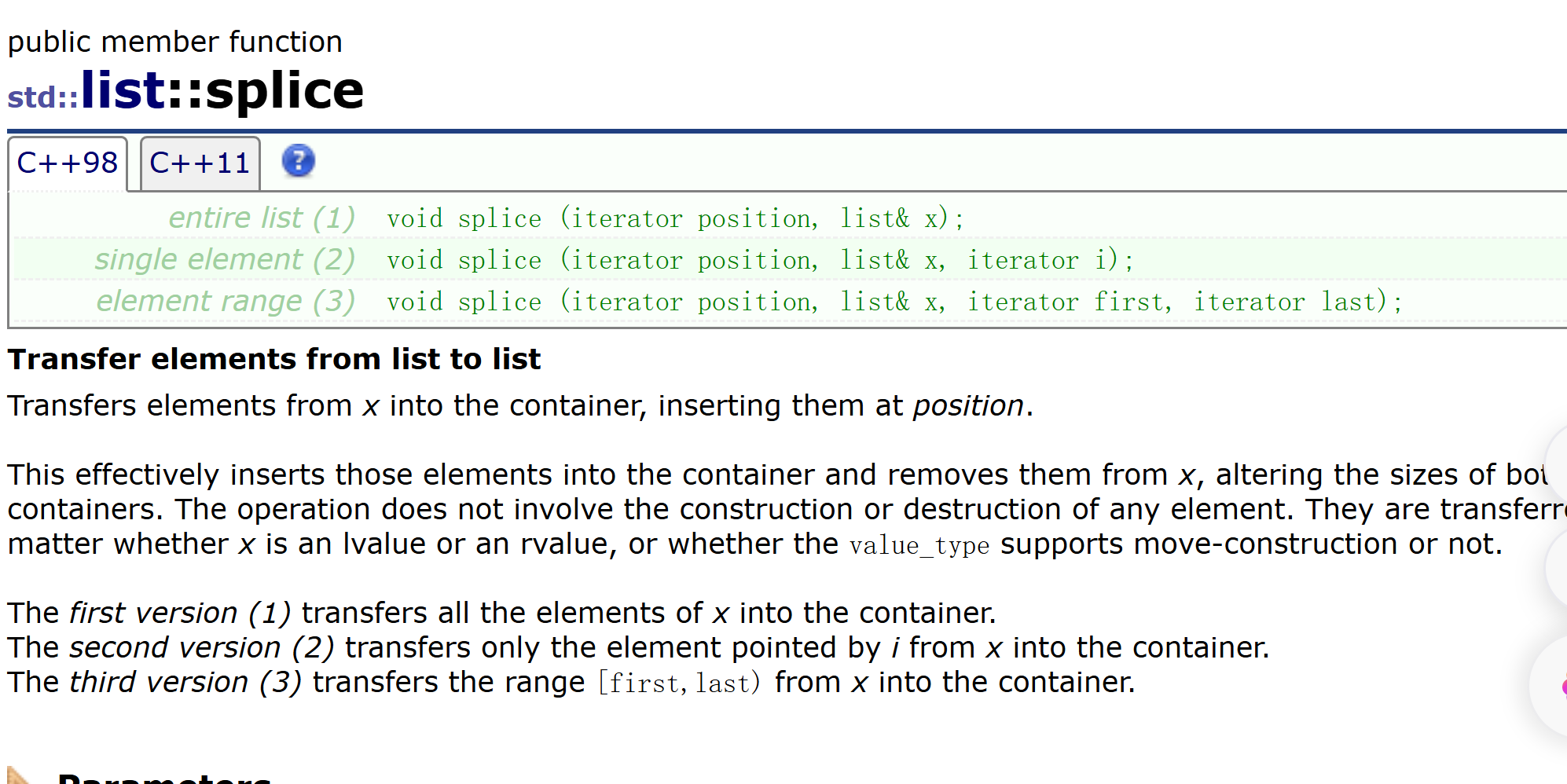This screenshot has height=784, width=1567.
Task: Click the middle floating circle at right edge
Action: (x=1556, y=567)
